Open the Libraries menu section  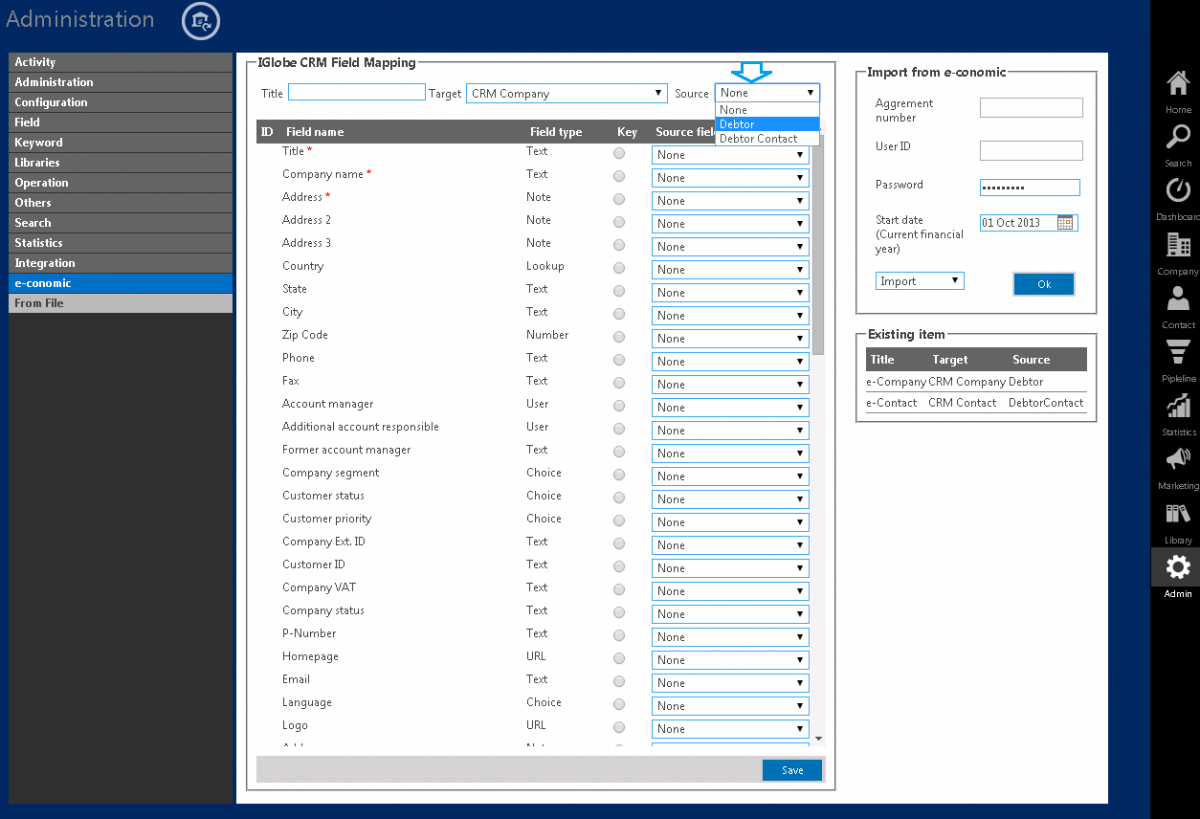[x=121, y=162]
